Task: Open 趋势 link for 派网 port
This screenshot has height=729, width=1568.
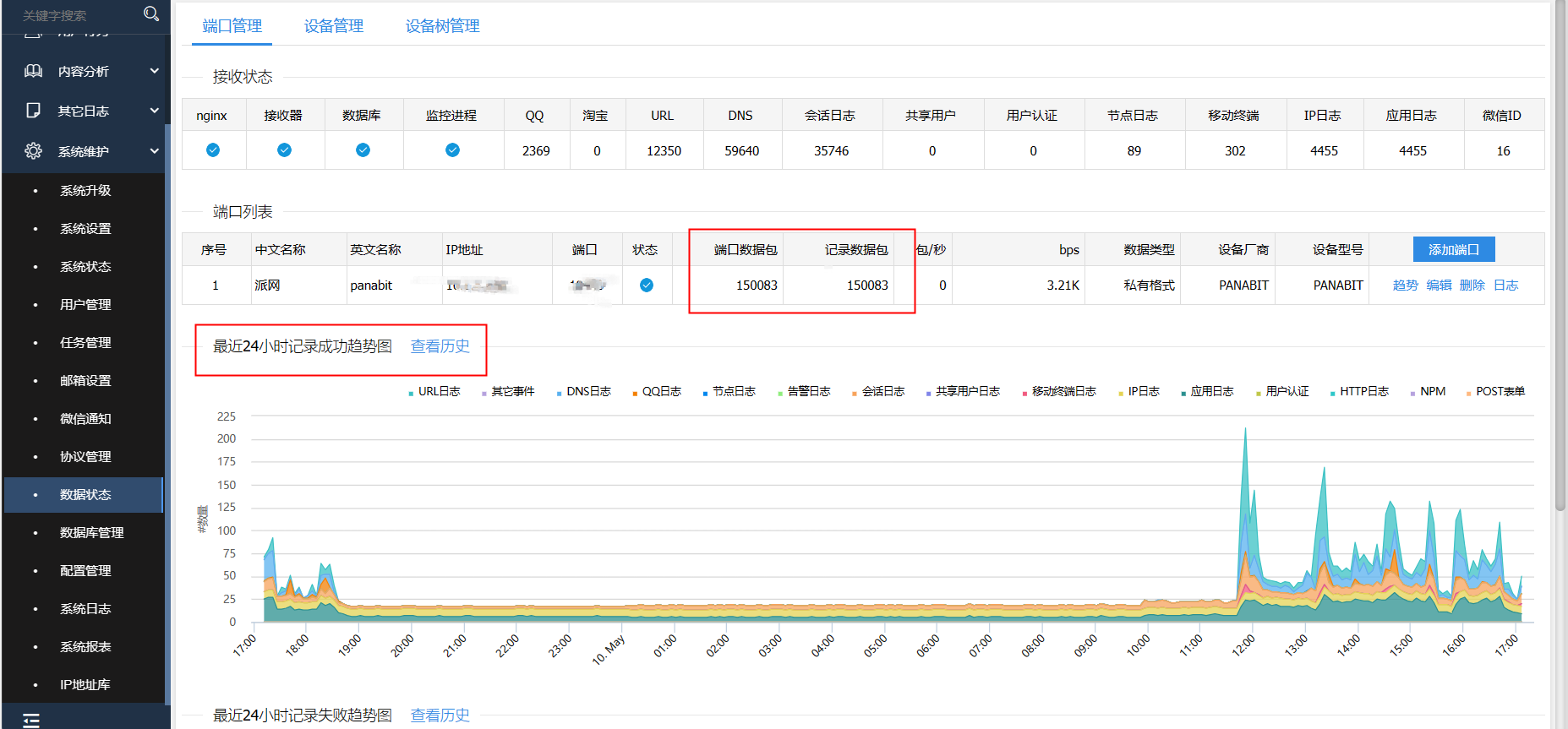Action: point(1406,286)
